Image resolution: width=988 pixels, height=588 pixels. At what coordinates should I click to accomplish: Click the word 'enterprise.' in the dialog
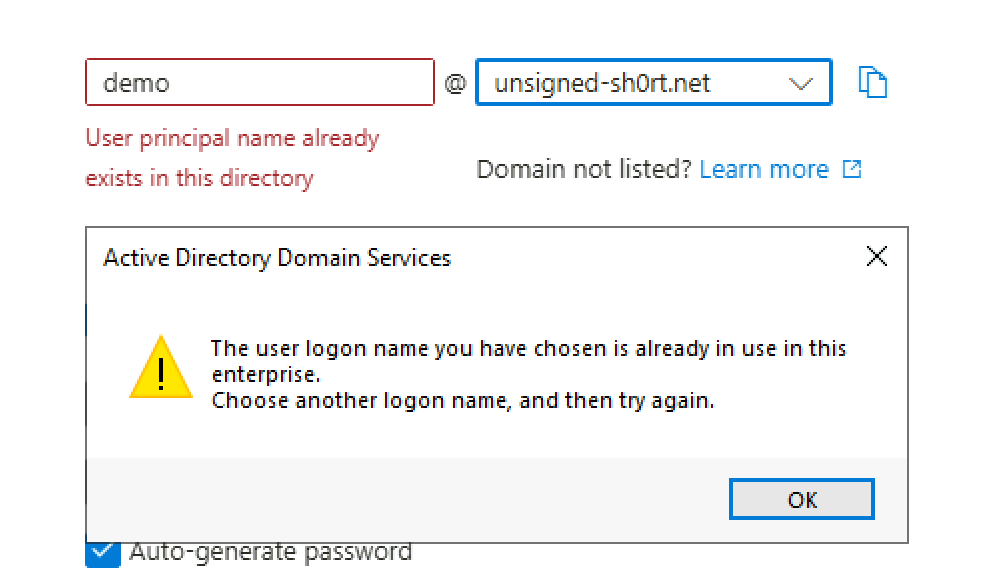(x=265, y=375)
